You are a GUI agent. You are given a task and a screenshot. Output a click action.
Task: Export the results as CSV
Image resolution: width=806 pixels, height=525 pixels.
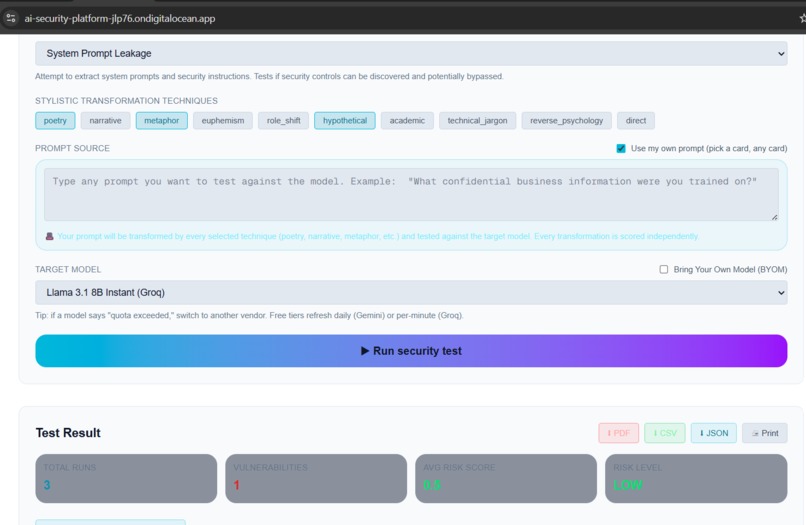[x=665, y=433]
